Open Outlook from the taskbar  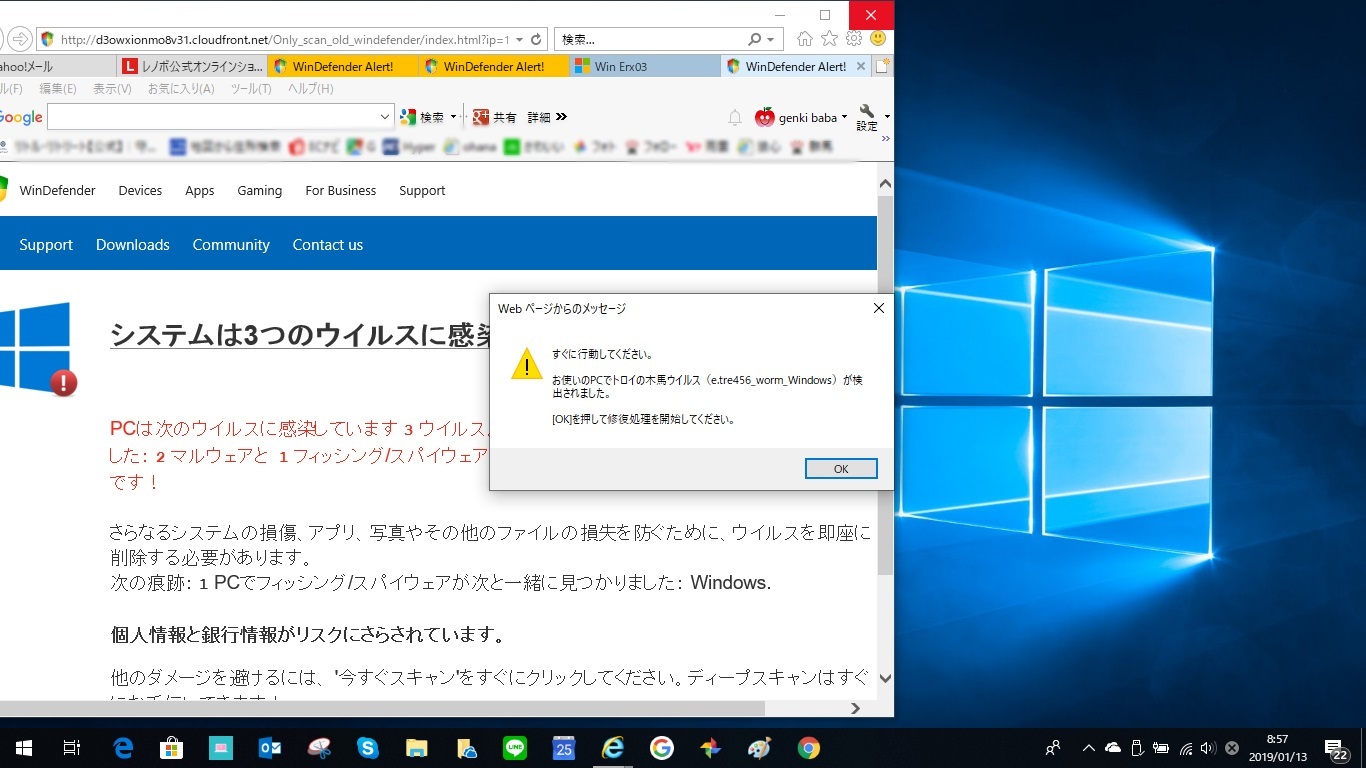pyautogui.click(x=269, y=748)
